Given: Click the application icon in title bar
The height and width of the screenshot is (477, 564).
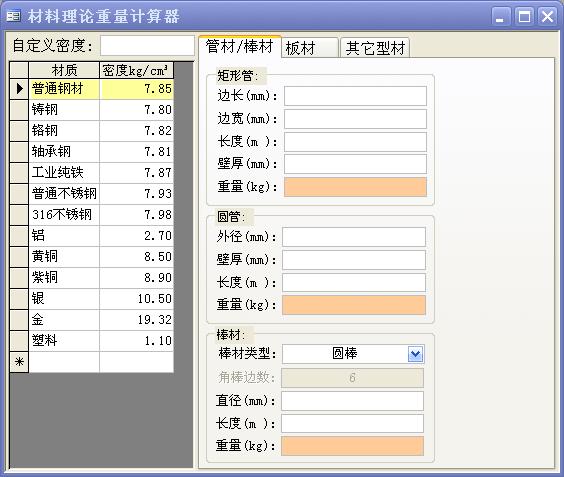Looking at the screenshot, I should tap(14, 16).
